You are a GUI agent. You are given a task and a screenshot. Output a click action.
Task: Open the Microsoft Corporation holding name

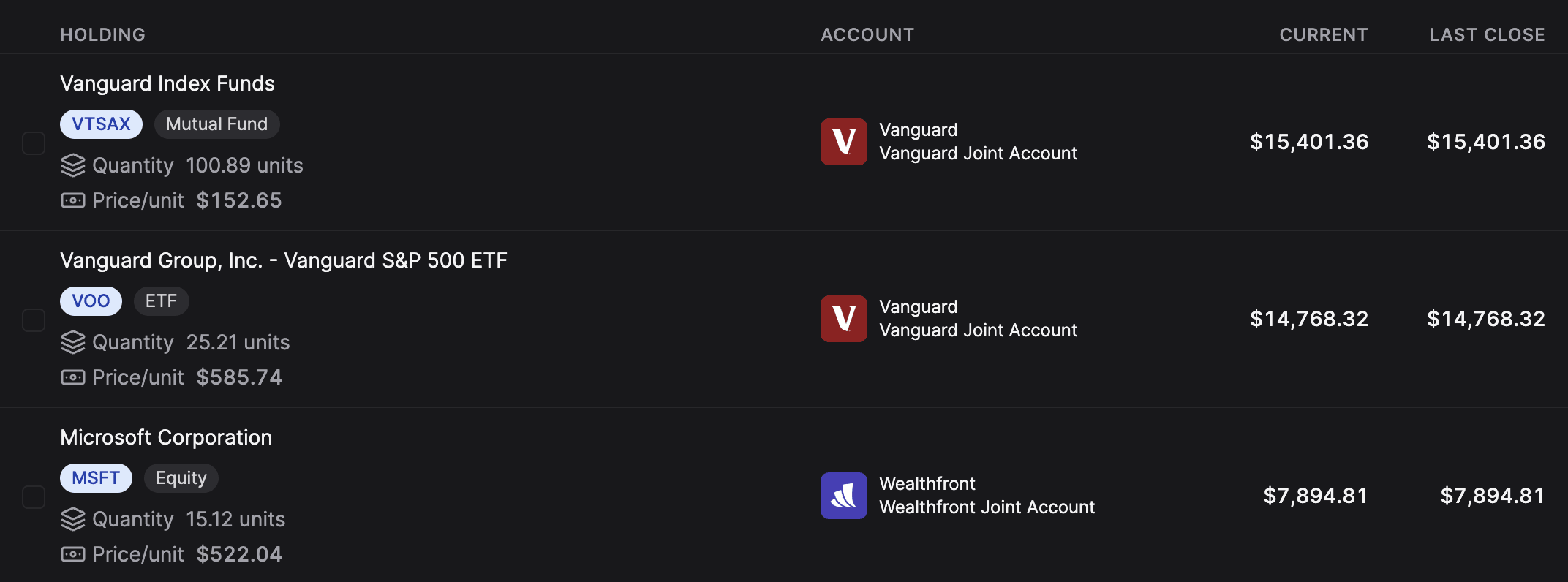[166, 437]
